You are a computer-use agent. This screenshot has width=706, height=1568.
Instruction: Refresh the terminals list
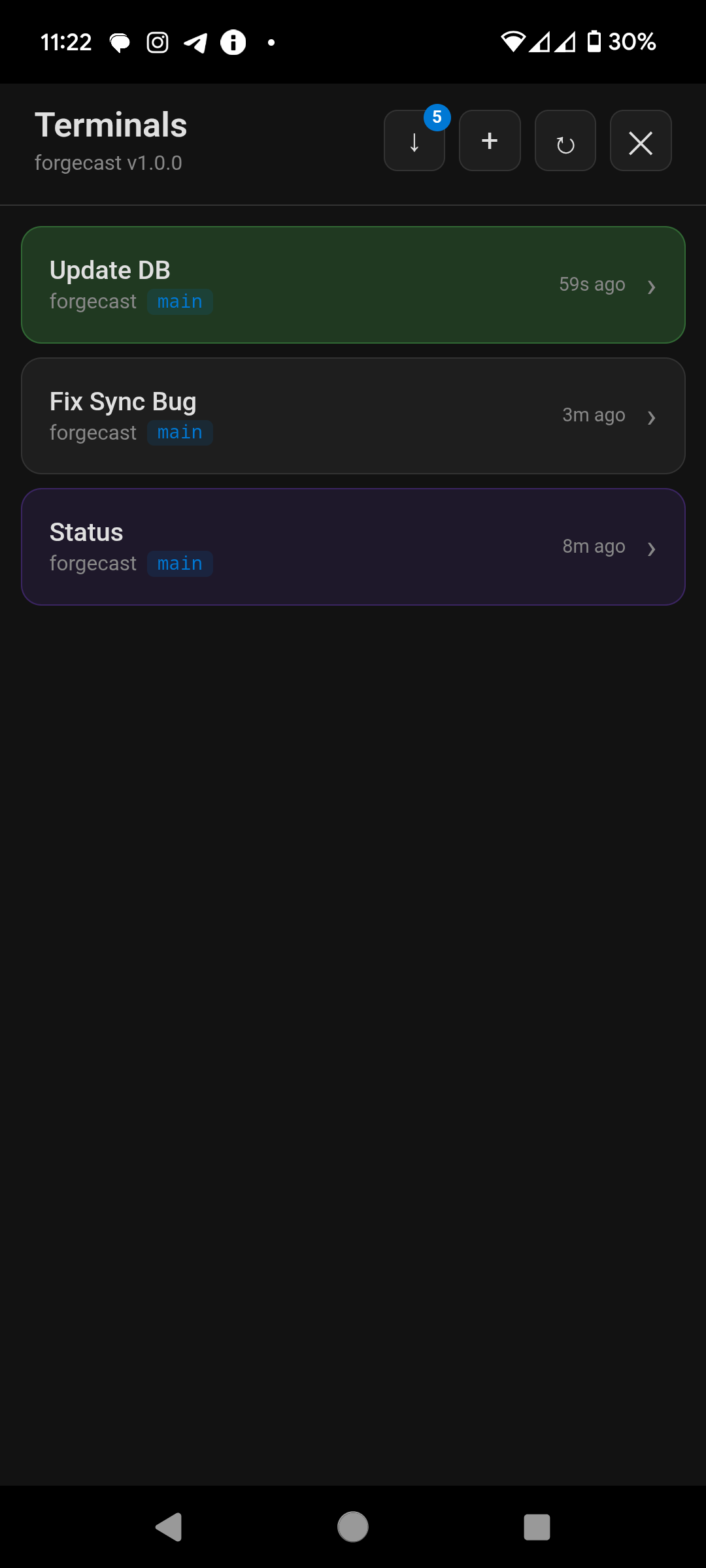(565, 140)
